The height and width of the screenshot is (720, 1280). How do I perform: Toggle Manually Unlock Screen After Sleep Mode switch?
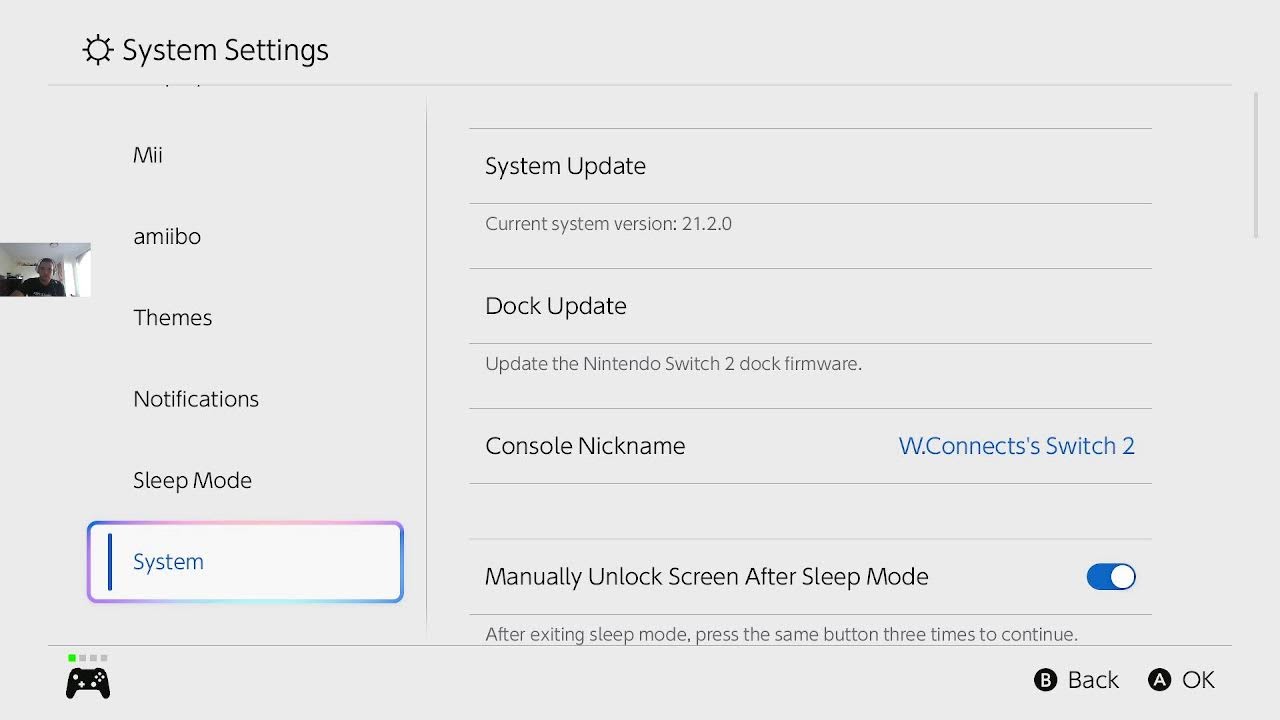point(1111,577)
